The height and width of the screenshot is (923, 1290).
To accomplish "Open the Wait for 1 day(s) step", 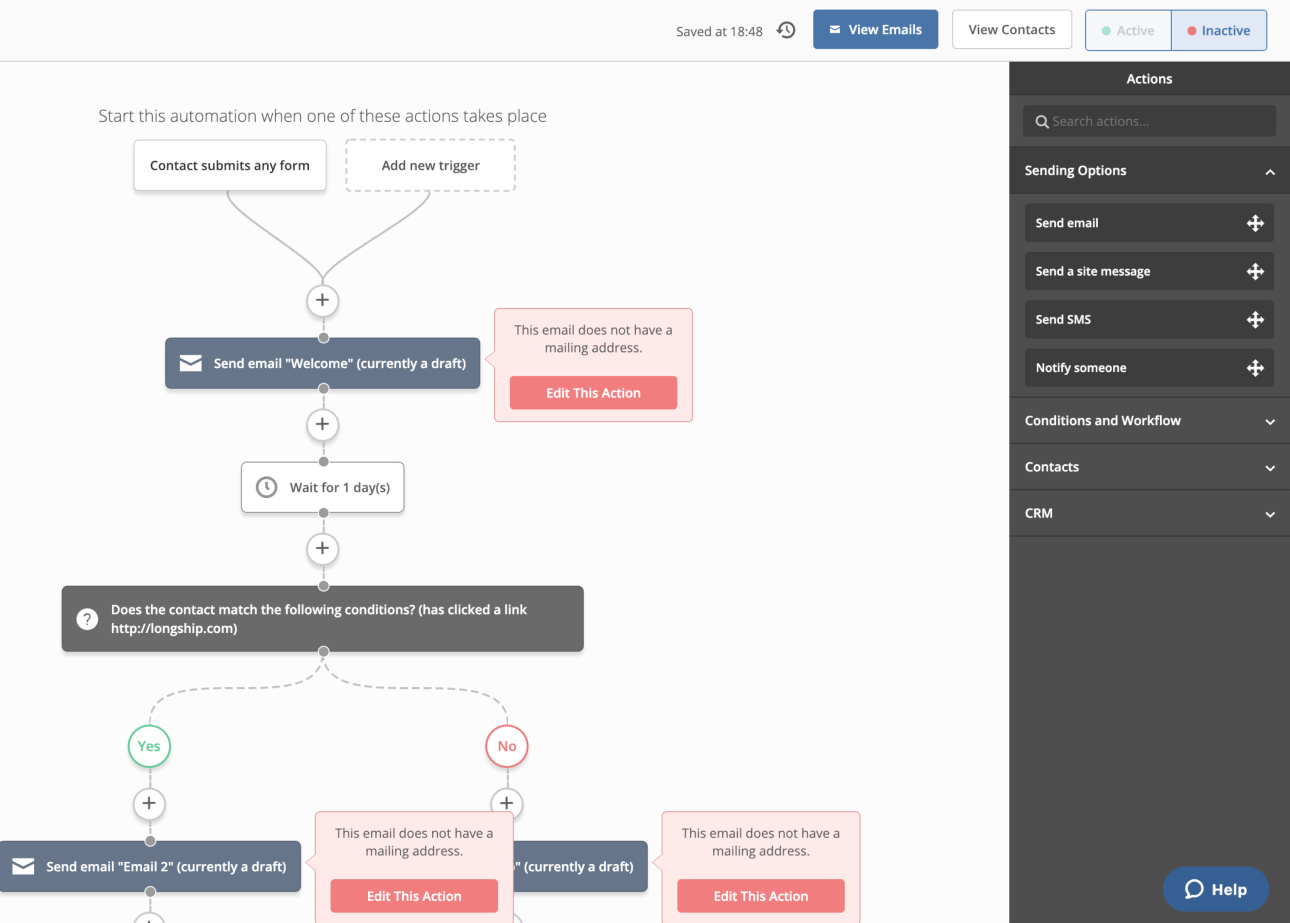I will point(322,487).
